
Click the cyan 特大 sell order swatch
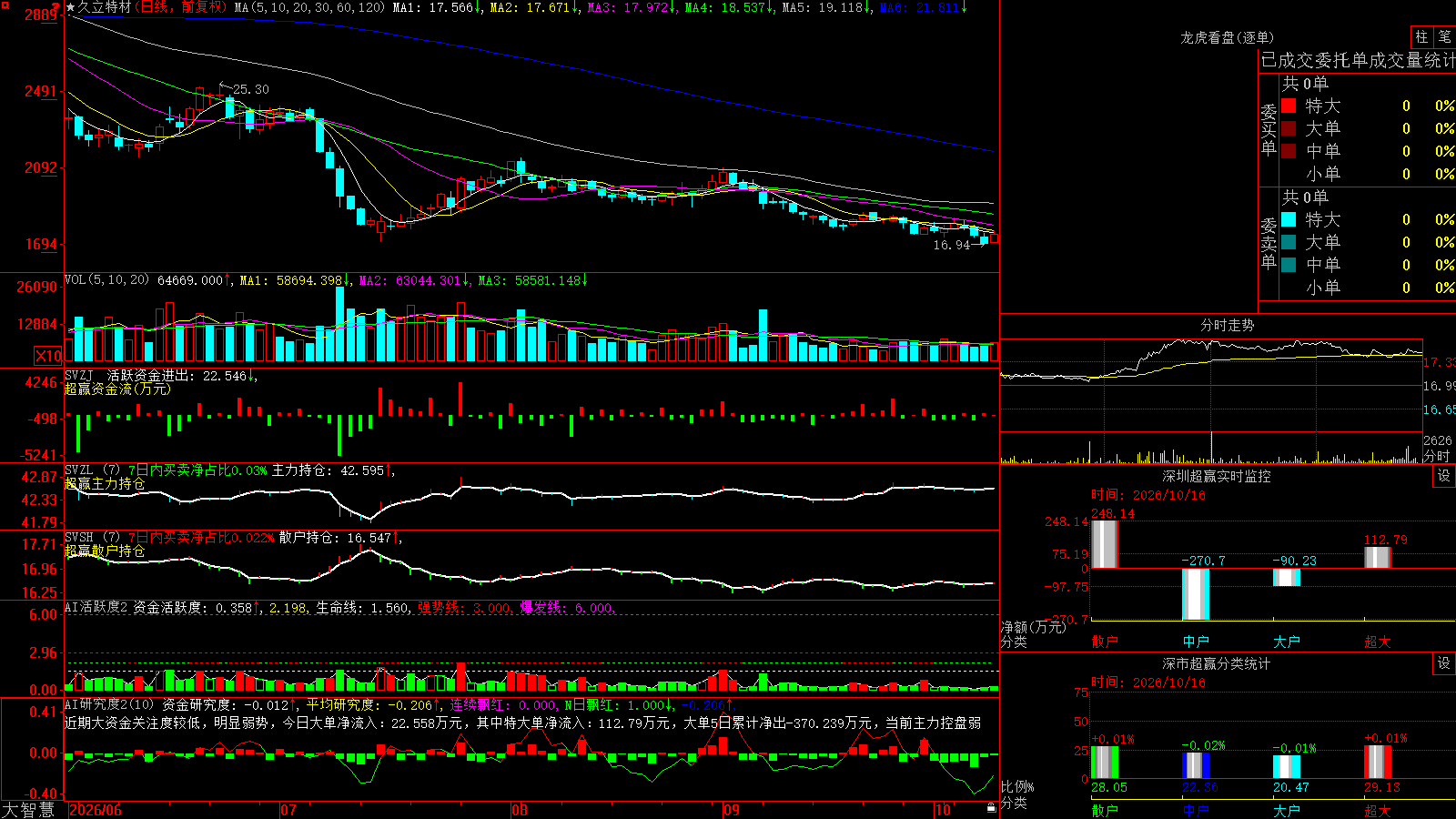[1289, 219]
